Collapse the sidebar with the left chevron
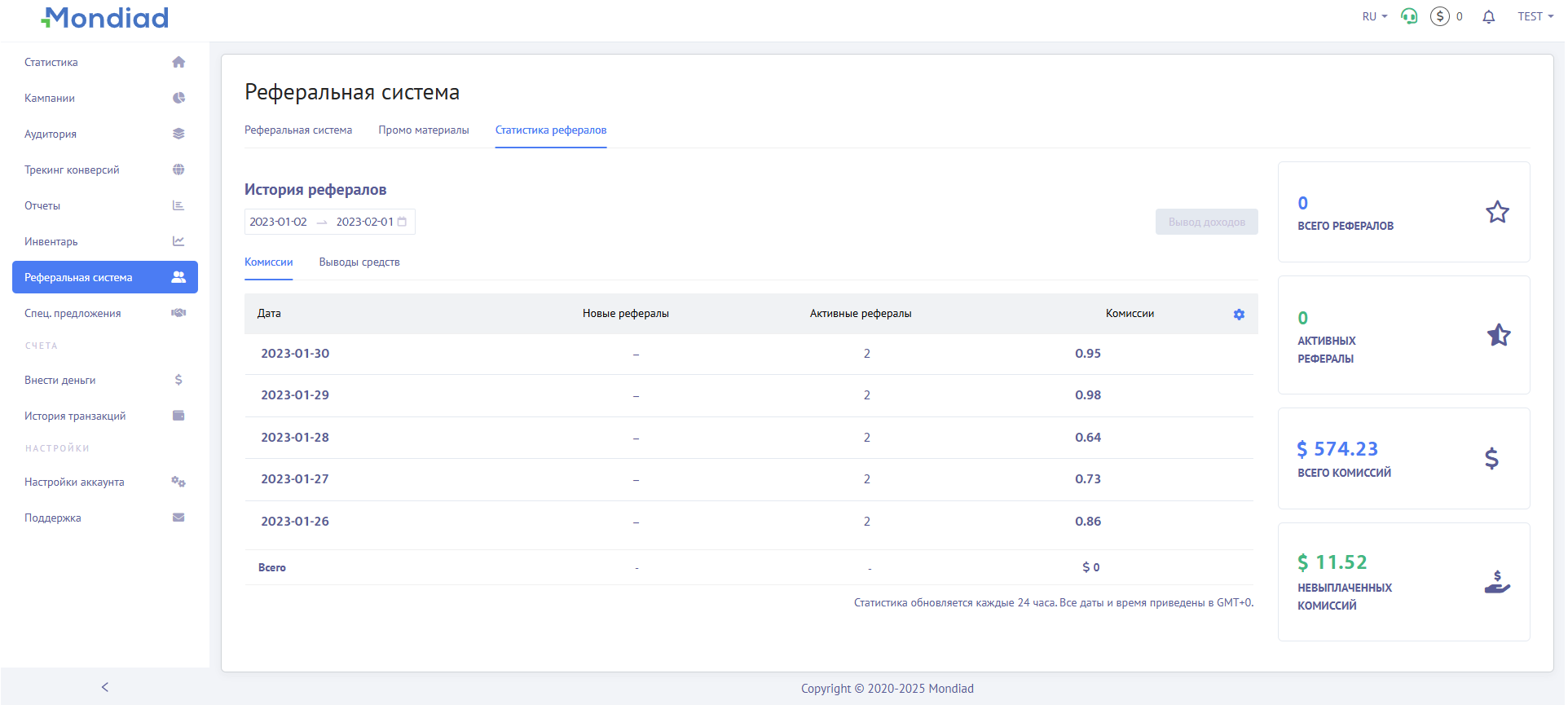This screenshot has width=1568, height=705. tap(105, 687)
